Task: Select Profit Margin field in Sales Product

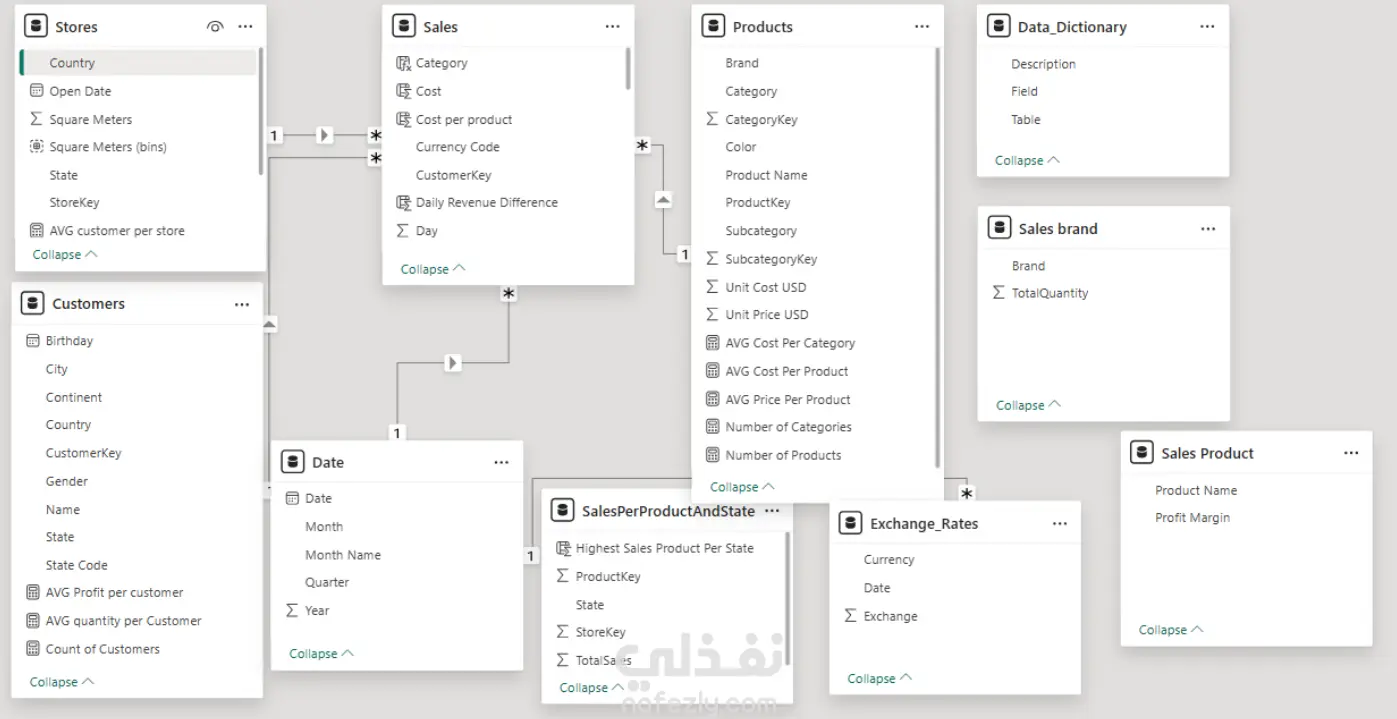Action: pos(1192,518)
